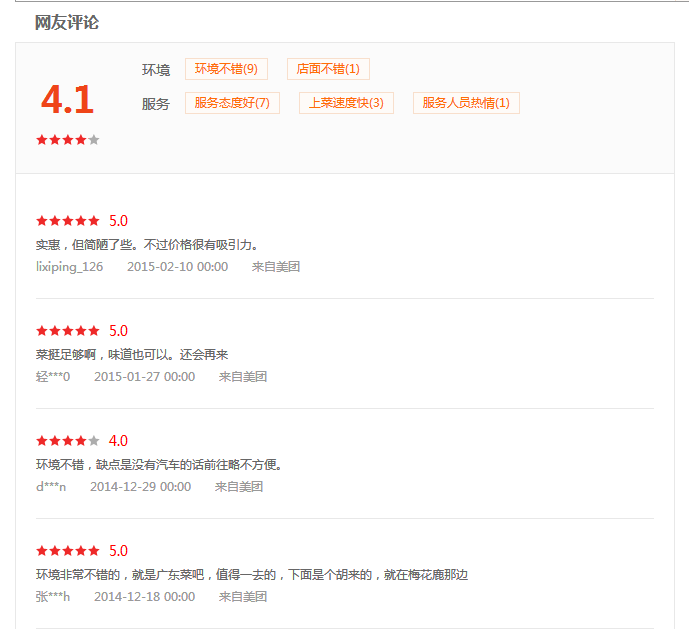689x629 pixels.
Task: Open user lixiping_126
Action: (x=69, y=267)
